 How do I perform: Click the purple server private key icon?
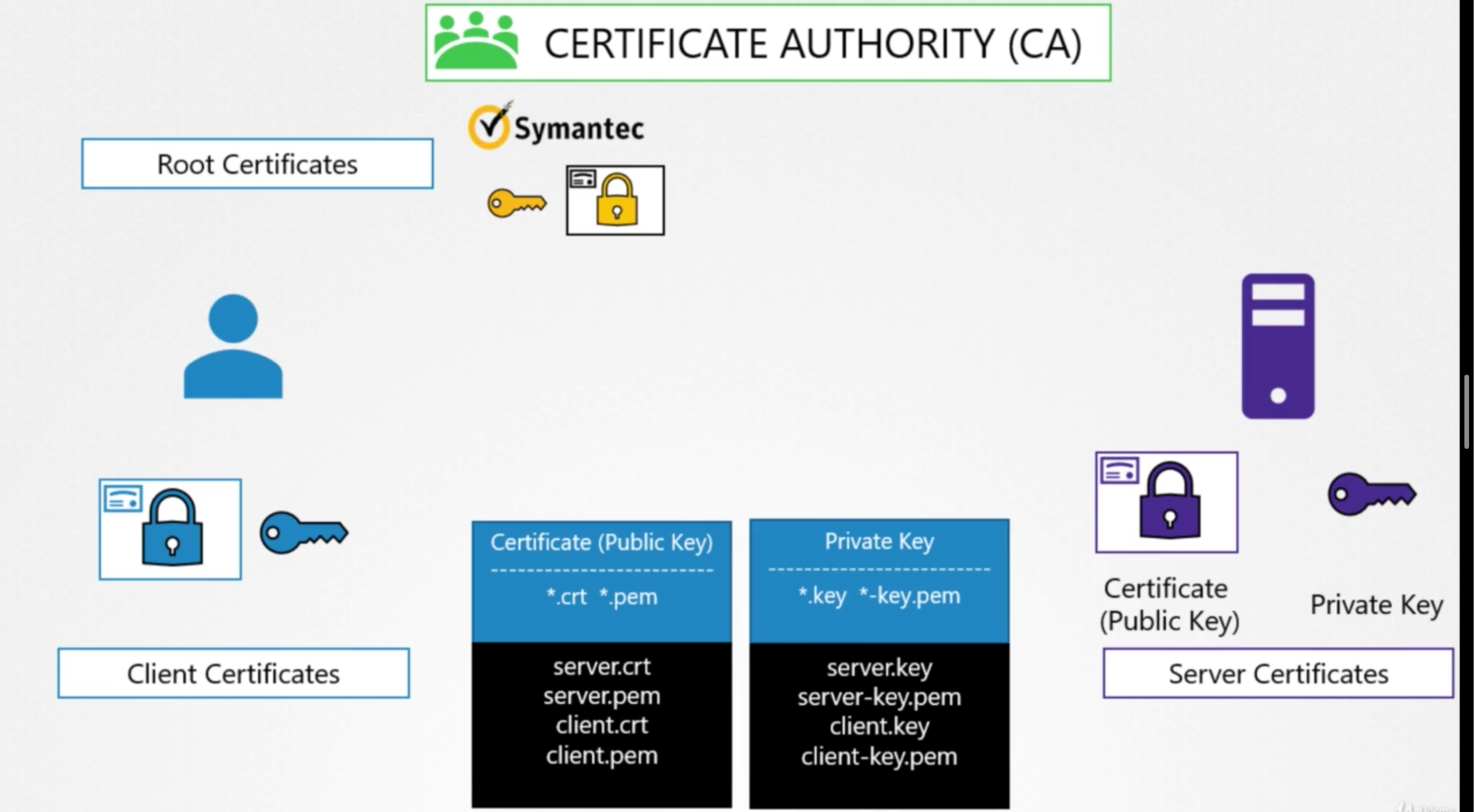click(x=1372, y=494)
